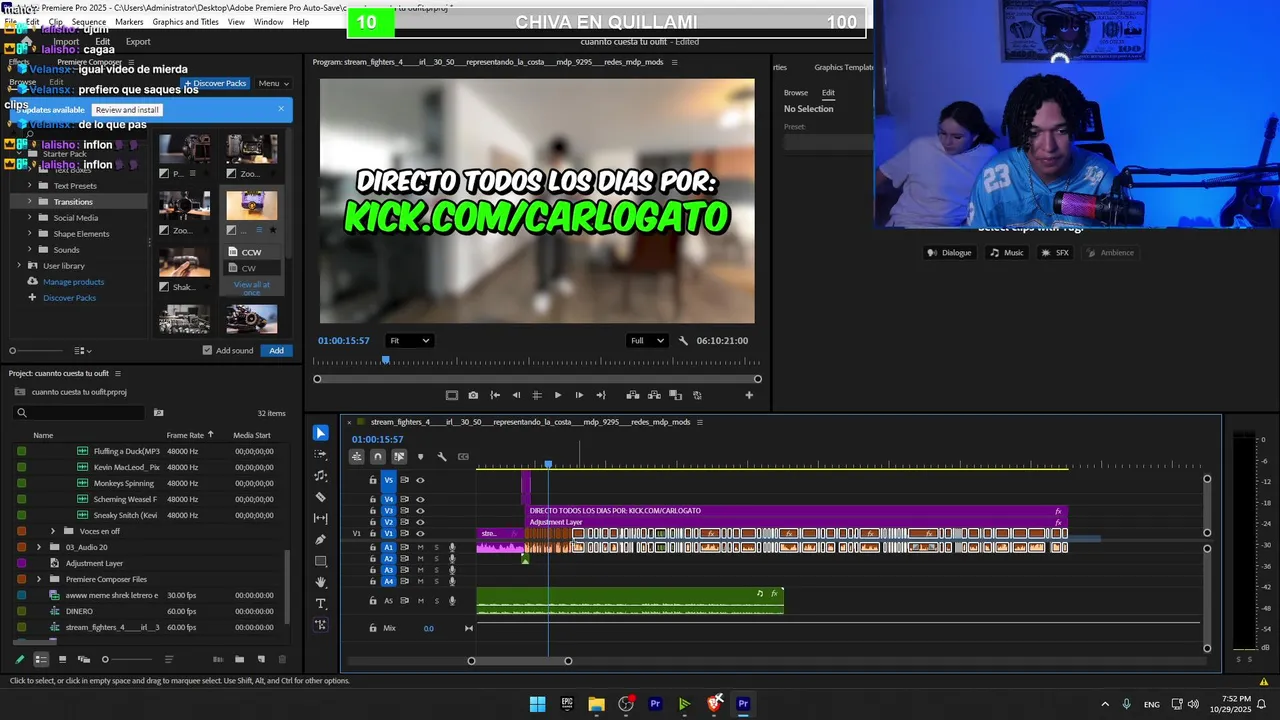Image resolution: width=1280 pixels, height=720 pixels.
Task: Open the Premiere Composer Menu dropdown
Action: tap(273, 84)
